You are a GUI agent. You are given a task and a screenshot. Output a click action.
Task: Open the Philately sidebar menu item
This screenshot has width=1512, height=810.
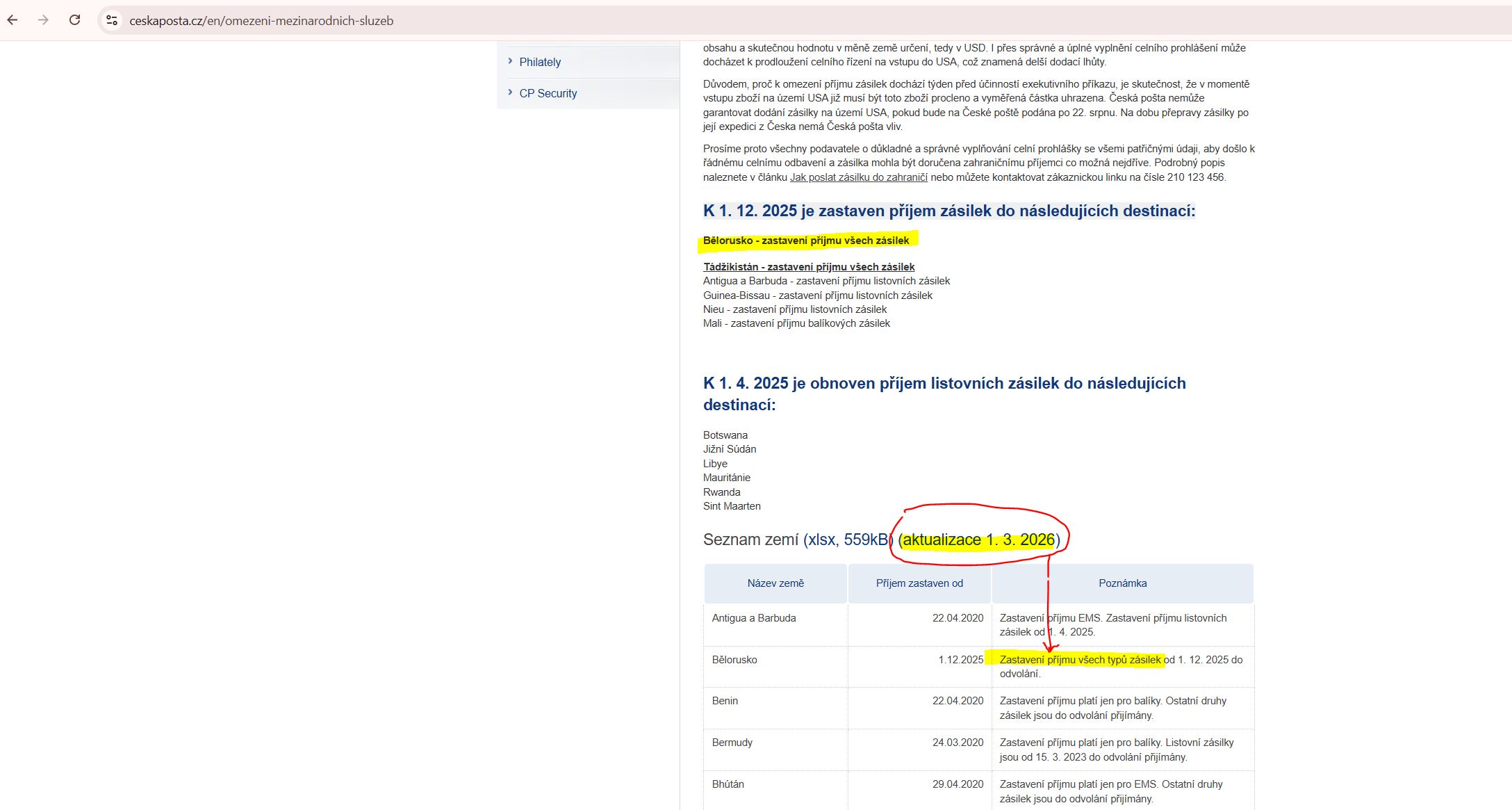click(x=539, y=62)
